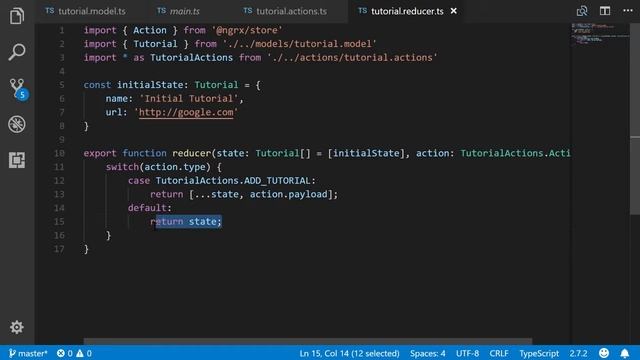Open the Extensions view icon

(17, 160)
